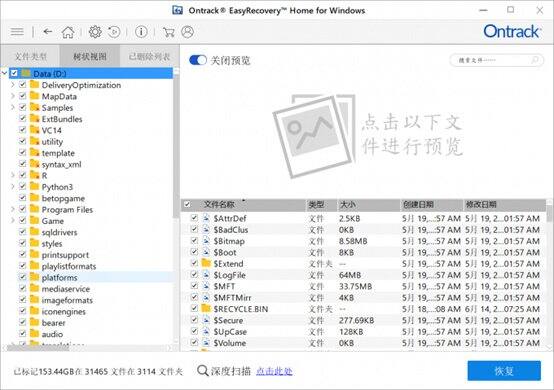Screen dimensions: 554x390
Task: Open the user account icon
Action: [187, 32]
